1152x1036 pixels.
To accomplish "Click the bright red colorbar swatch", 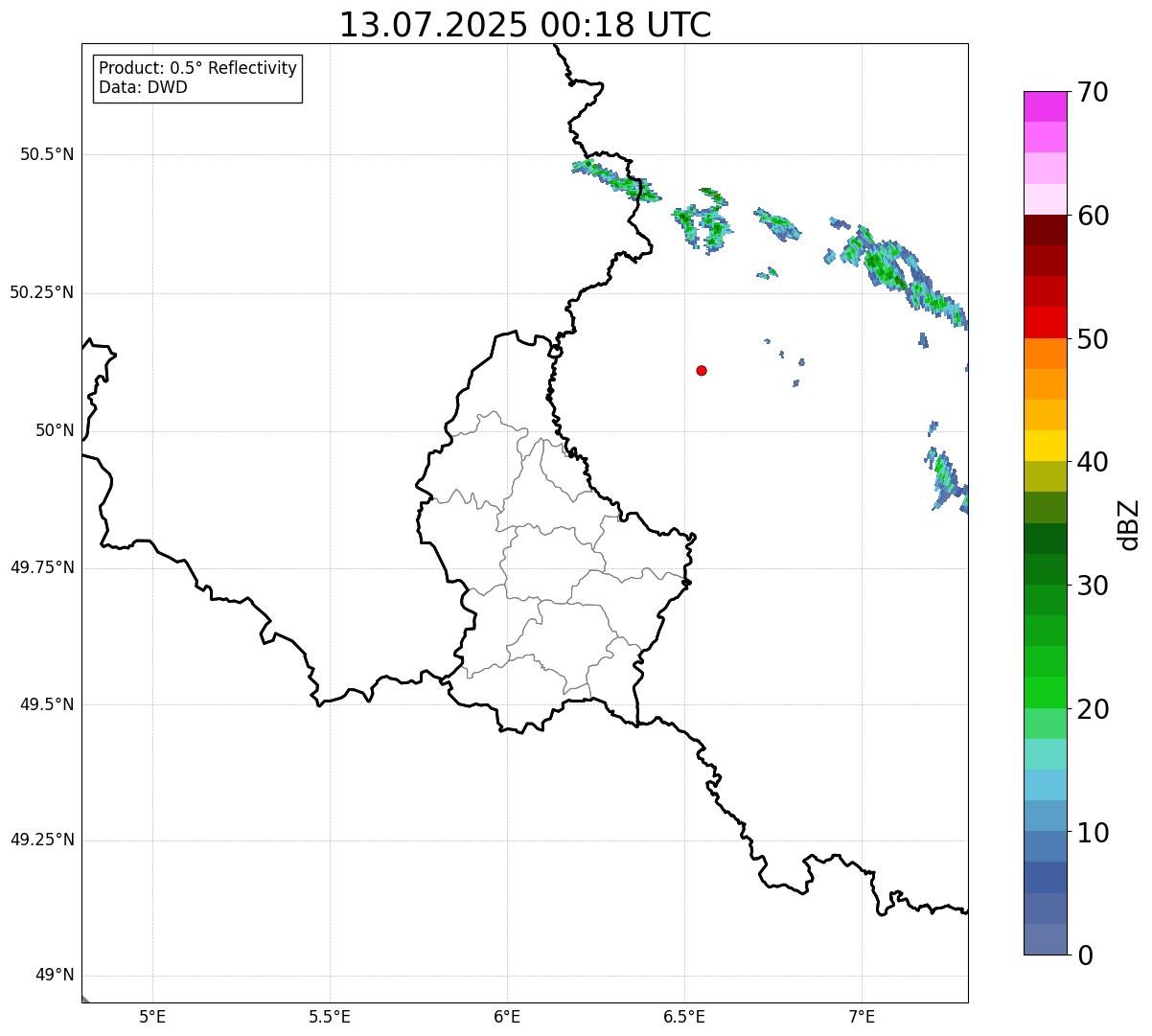I will pos(1045,322).
